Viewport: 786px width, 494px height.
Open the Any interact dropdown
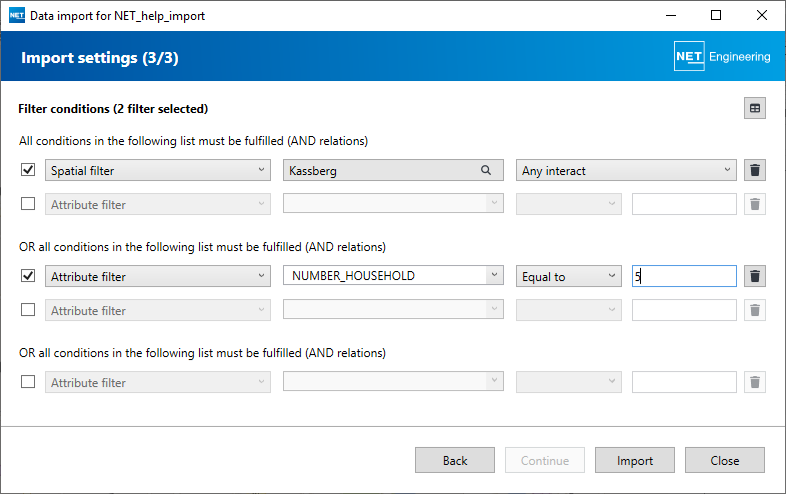click(626, 171)
